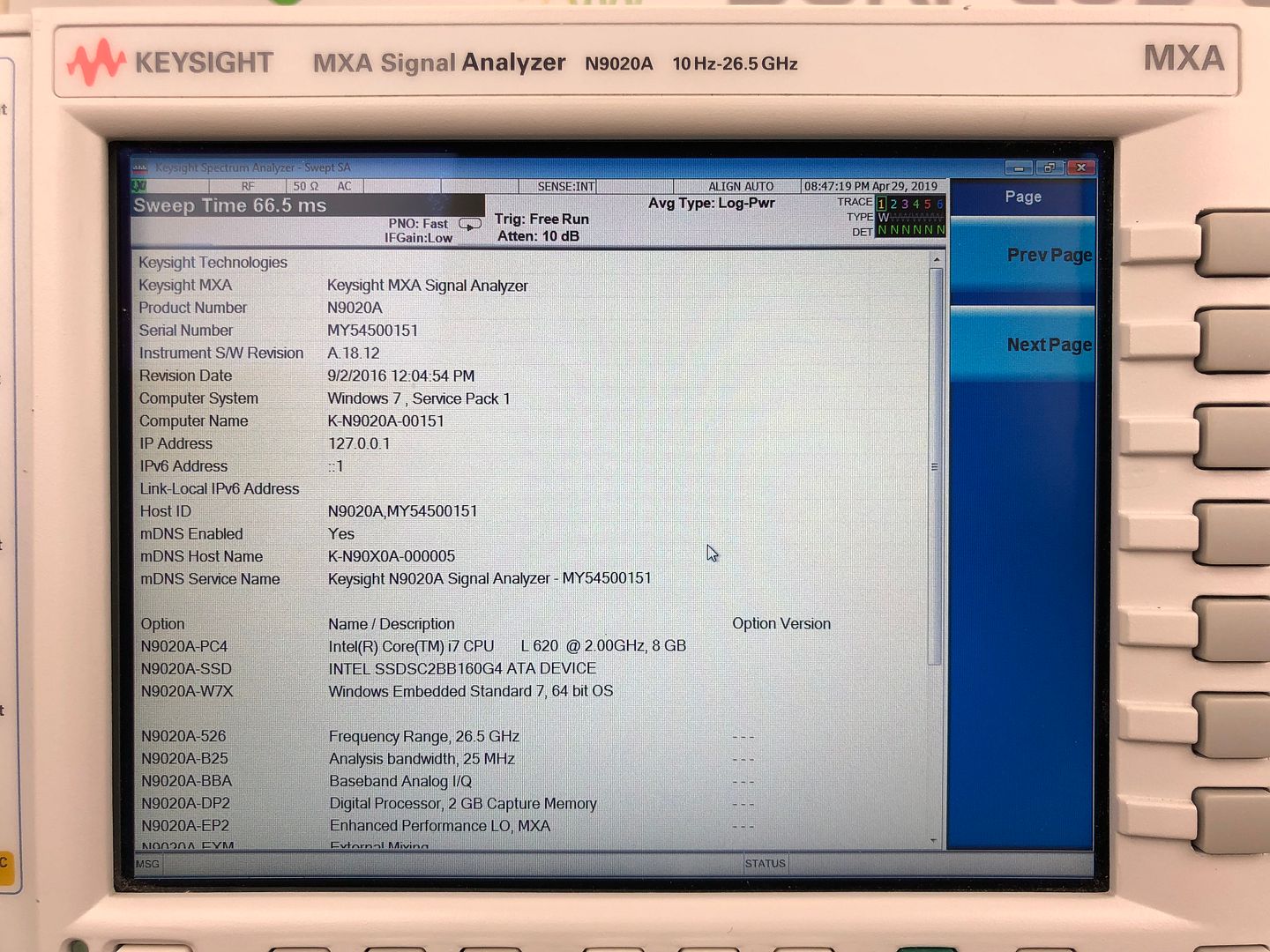Select the Instrument S/W Revision label

point(220,353)
